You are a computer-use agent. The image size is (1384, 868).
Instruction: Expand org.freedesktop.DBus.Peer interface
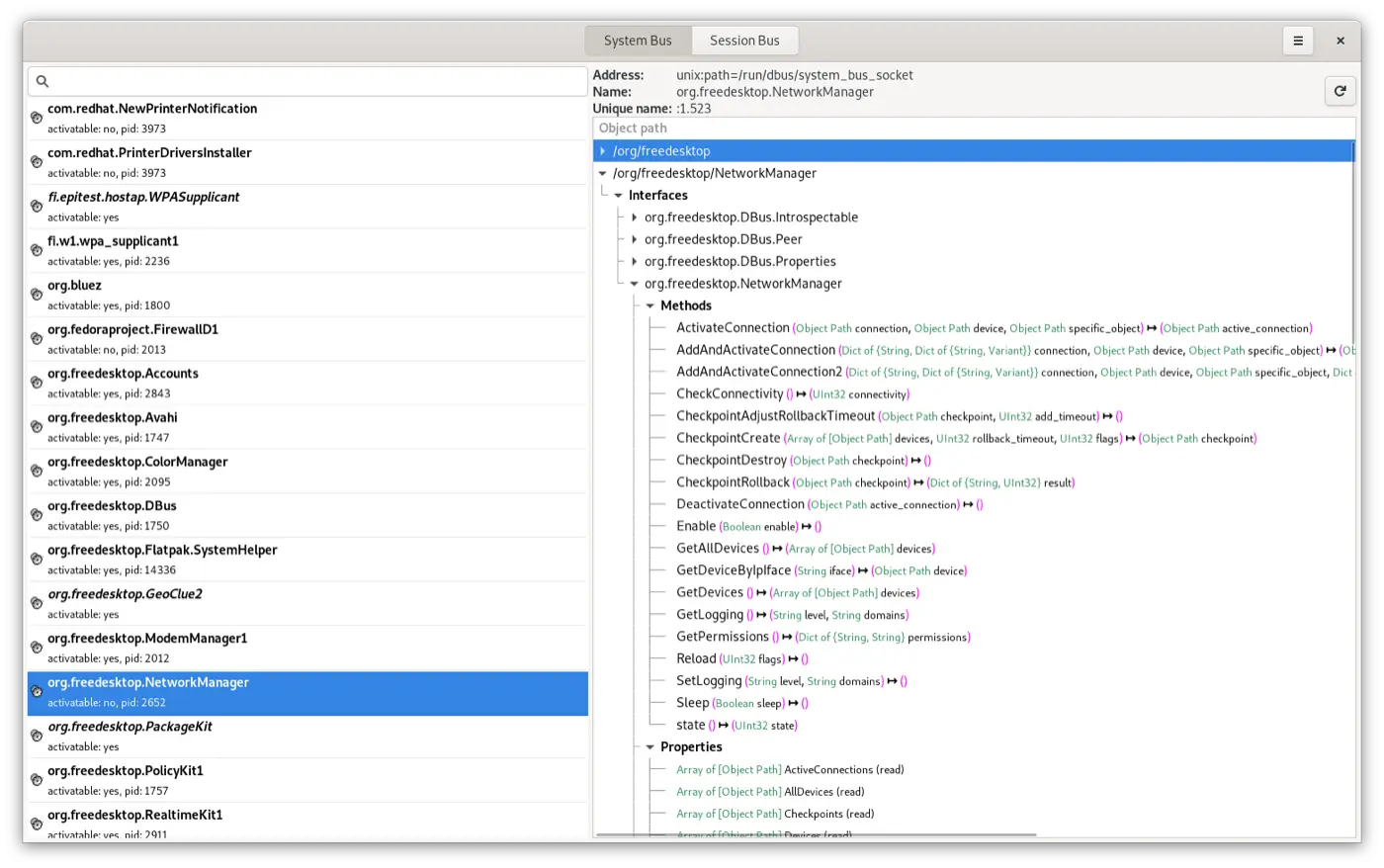pos(635,239)
